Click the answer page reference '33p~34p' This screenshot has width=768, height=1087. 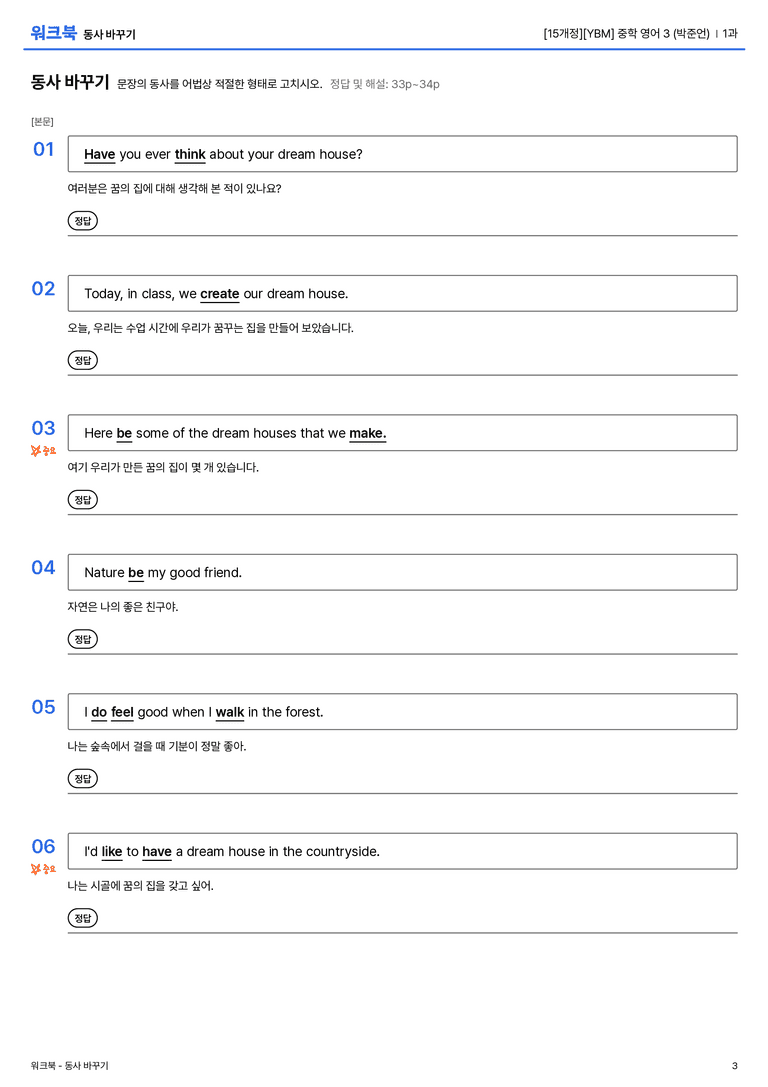click(x=415, y=85)
